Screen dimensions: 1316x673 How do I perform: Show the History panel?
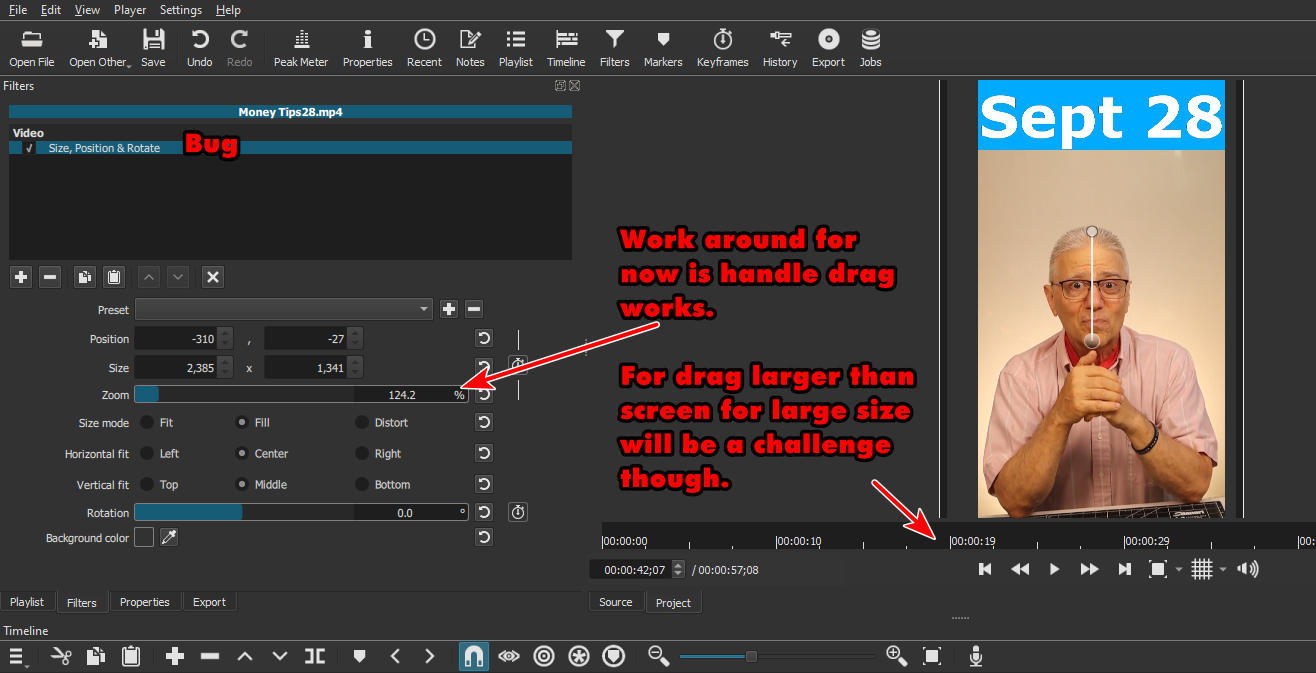point(780,47)
